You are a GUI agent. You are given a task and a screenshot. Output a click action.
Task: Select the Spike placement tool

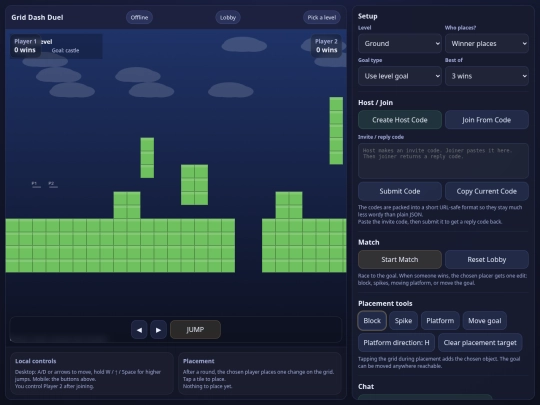point(403,321)
